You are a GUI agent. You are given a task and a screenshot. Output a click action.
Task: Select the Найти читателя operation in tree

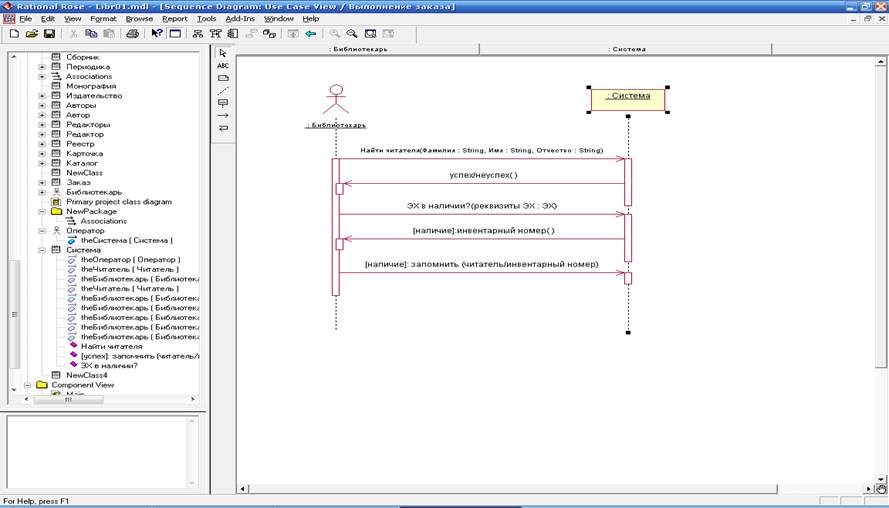coord(111,346)
